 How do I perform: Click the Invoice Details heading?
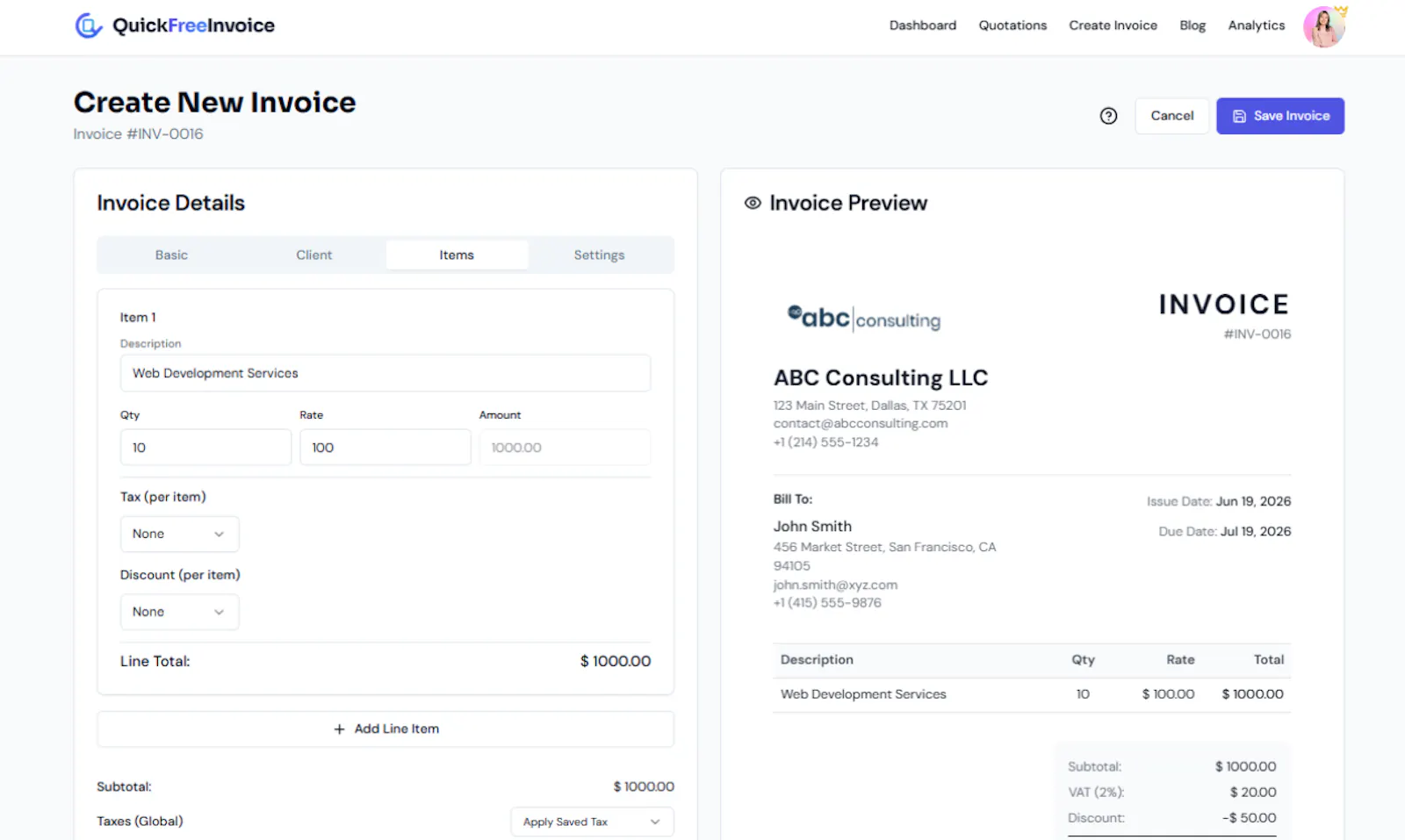[x=170, y=203]
